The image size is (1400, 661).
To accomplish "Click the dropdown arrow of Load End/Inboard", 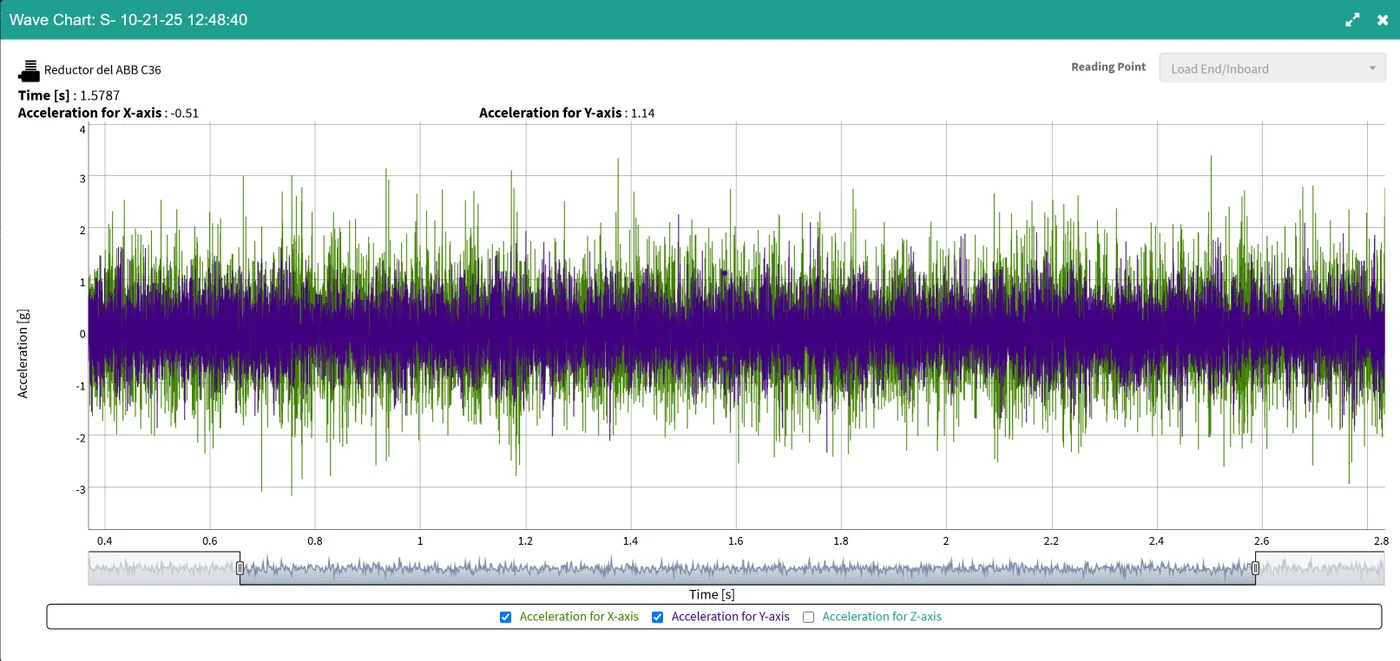I will point(1372,69).
